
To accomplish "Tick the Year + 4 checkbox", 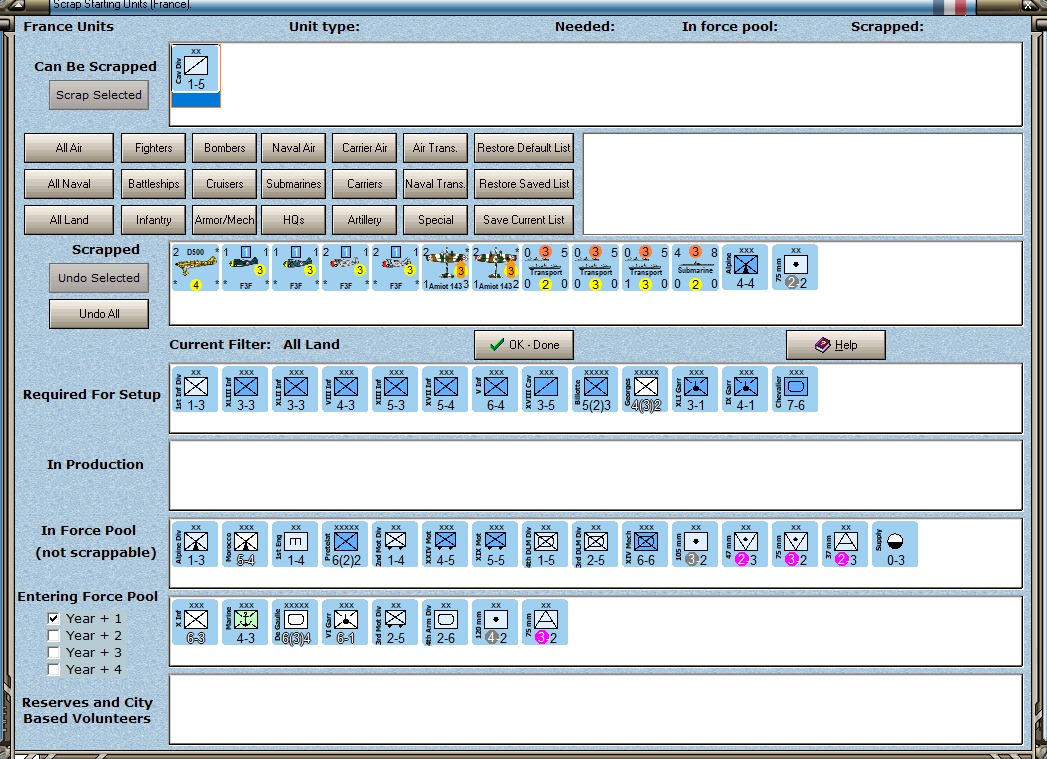I will pos(54,670).
